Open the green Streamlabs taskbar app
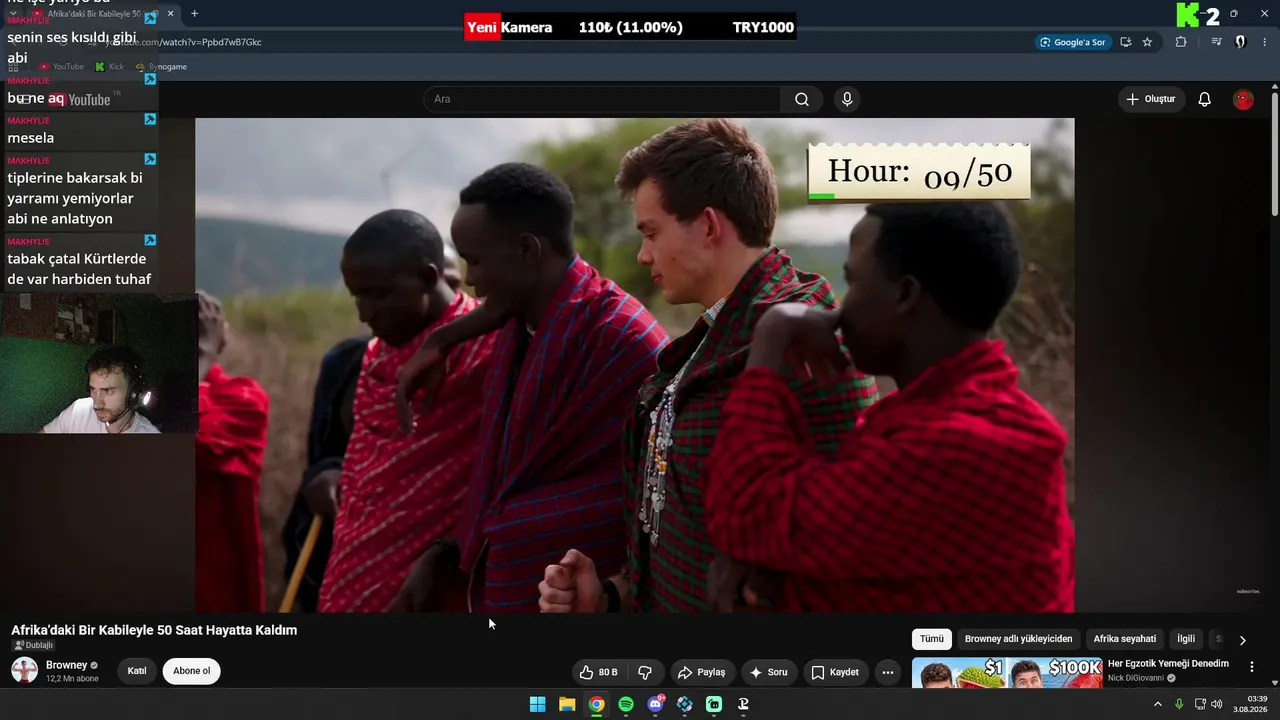Viewport: 1280px width, 720px height. pos(714,704)
